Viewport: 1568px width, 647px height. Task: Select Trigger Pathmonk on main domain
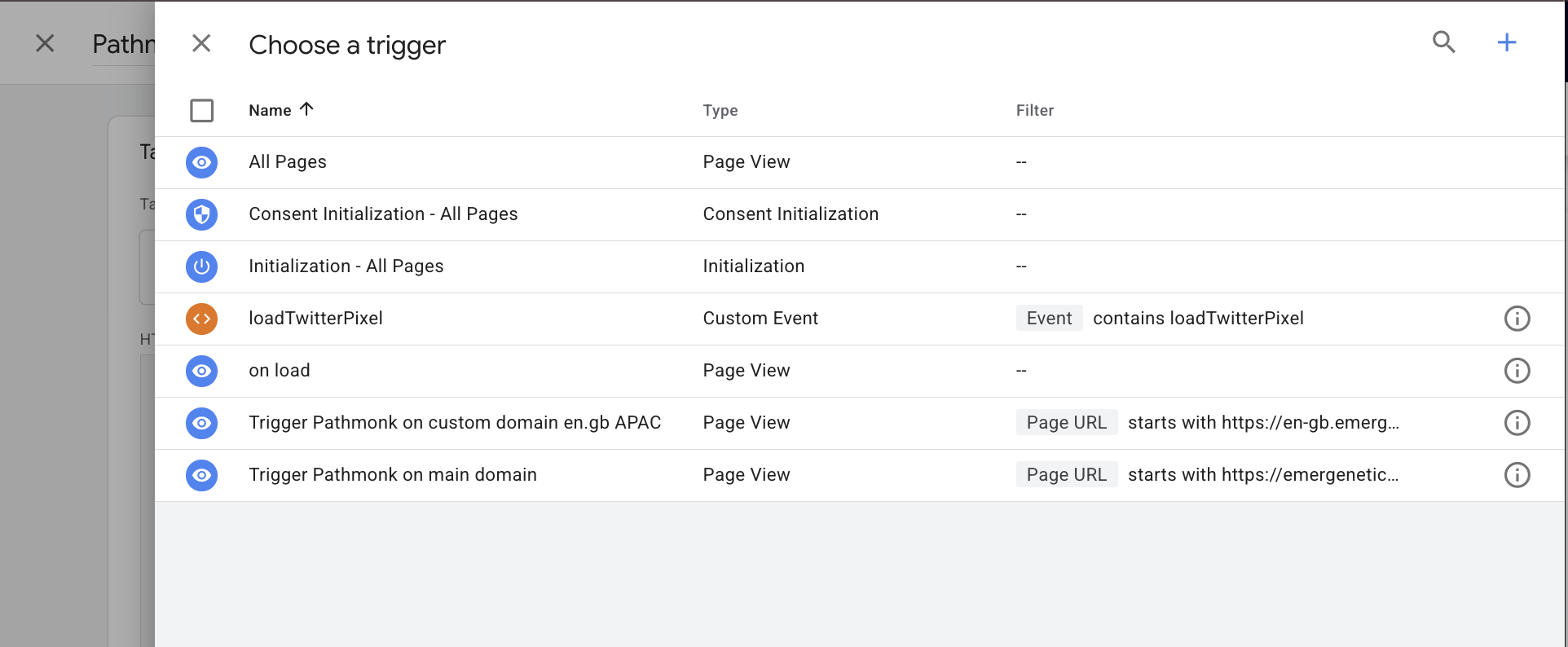click(x=392, y=475)
